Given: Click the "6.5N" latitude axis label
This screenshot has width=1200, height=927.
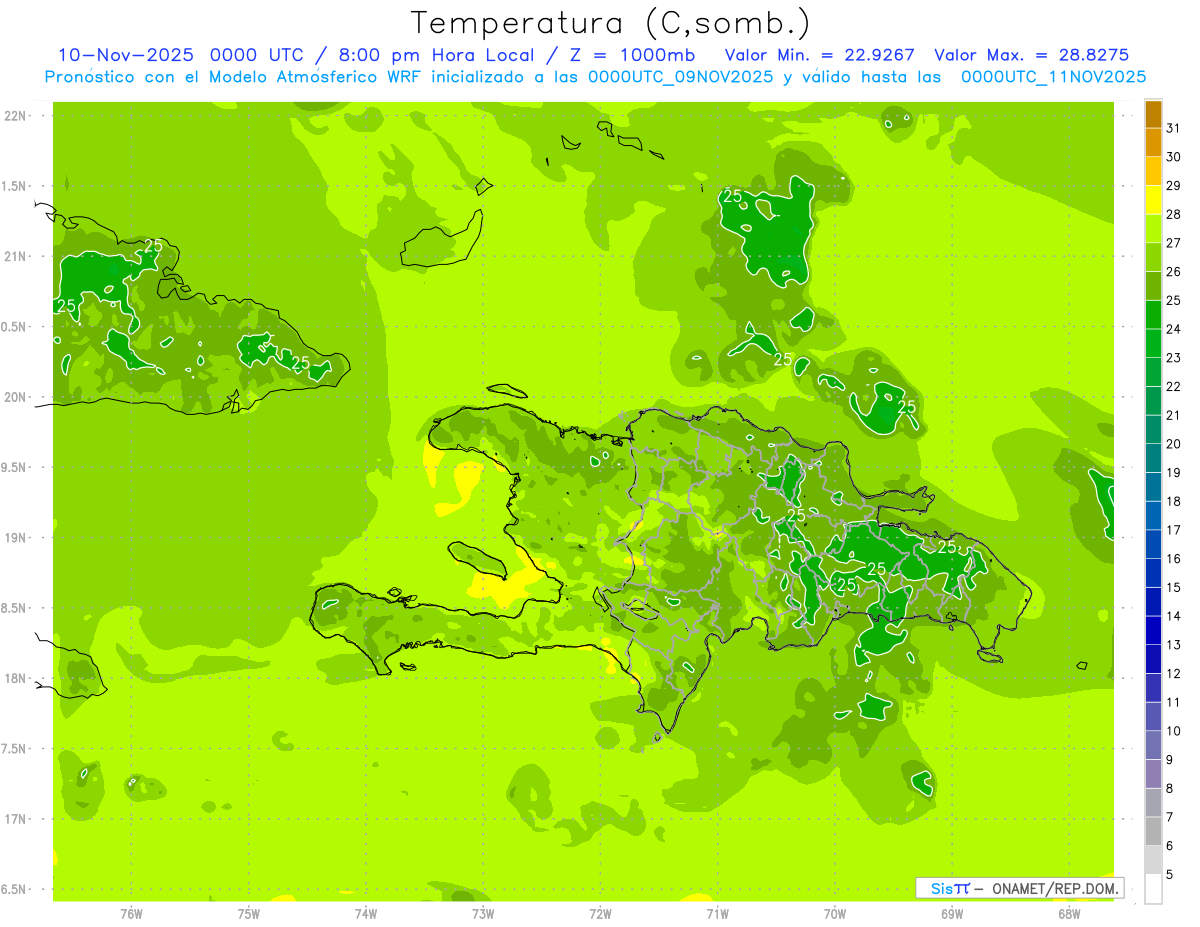Looking at the screenshot, I should (x=15, y=889).
